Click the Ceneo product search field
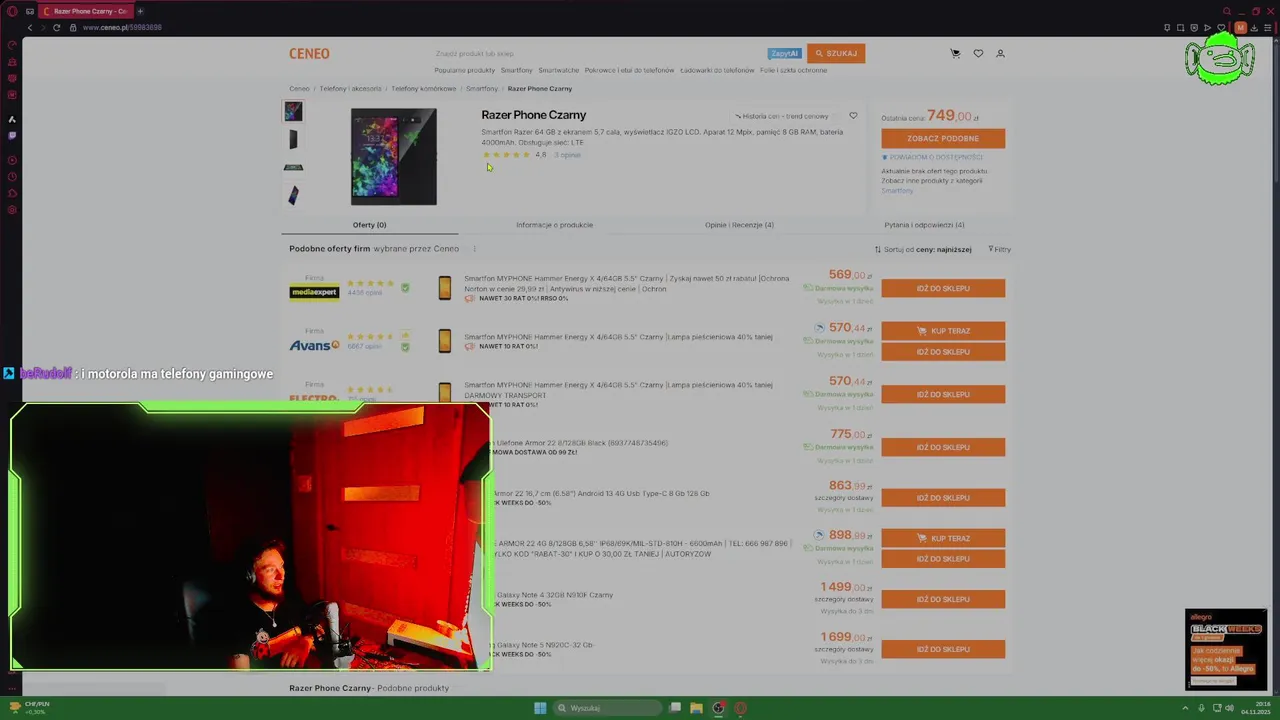1280x720 pixels. click(598, 53)
